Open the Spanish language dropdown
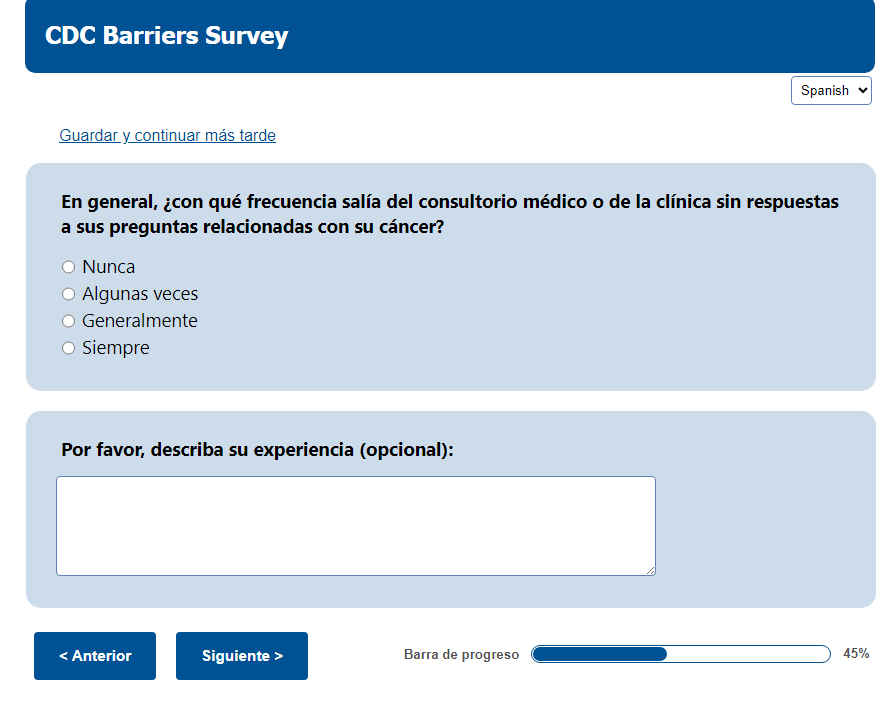This screenshot has height=724, width=888. pyautogui.click(x=830, y=90)
